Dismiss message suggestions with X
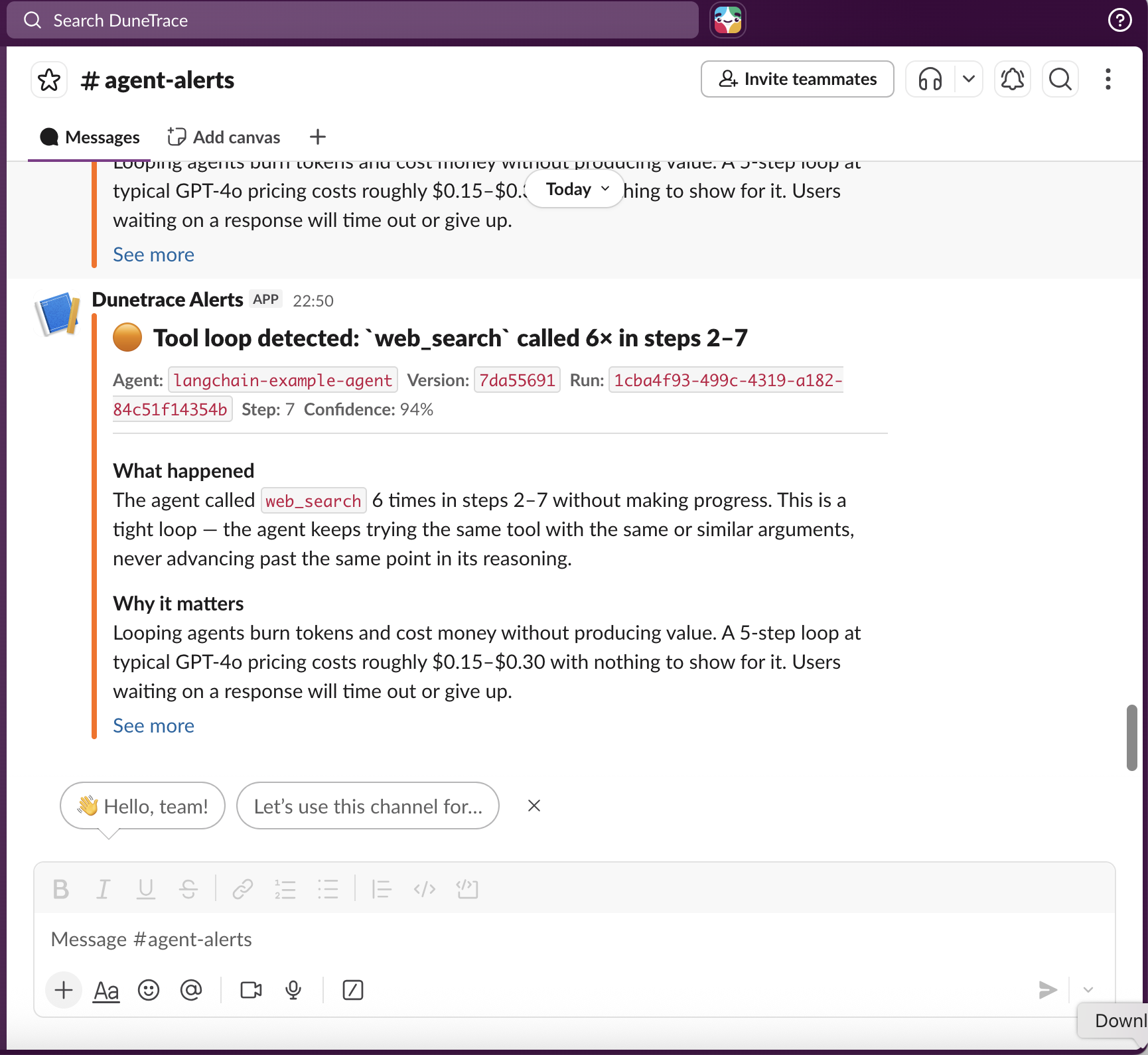Image resolution: width=1148 pixels, height=1055 pixels. pos(534,806)
